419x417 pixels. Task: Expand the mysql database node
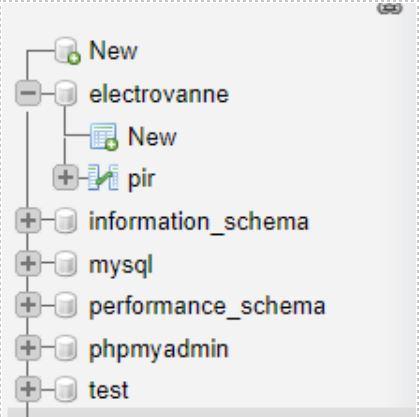[x=28, y=264]
